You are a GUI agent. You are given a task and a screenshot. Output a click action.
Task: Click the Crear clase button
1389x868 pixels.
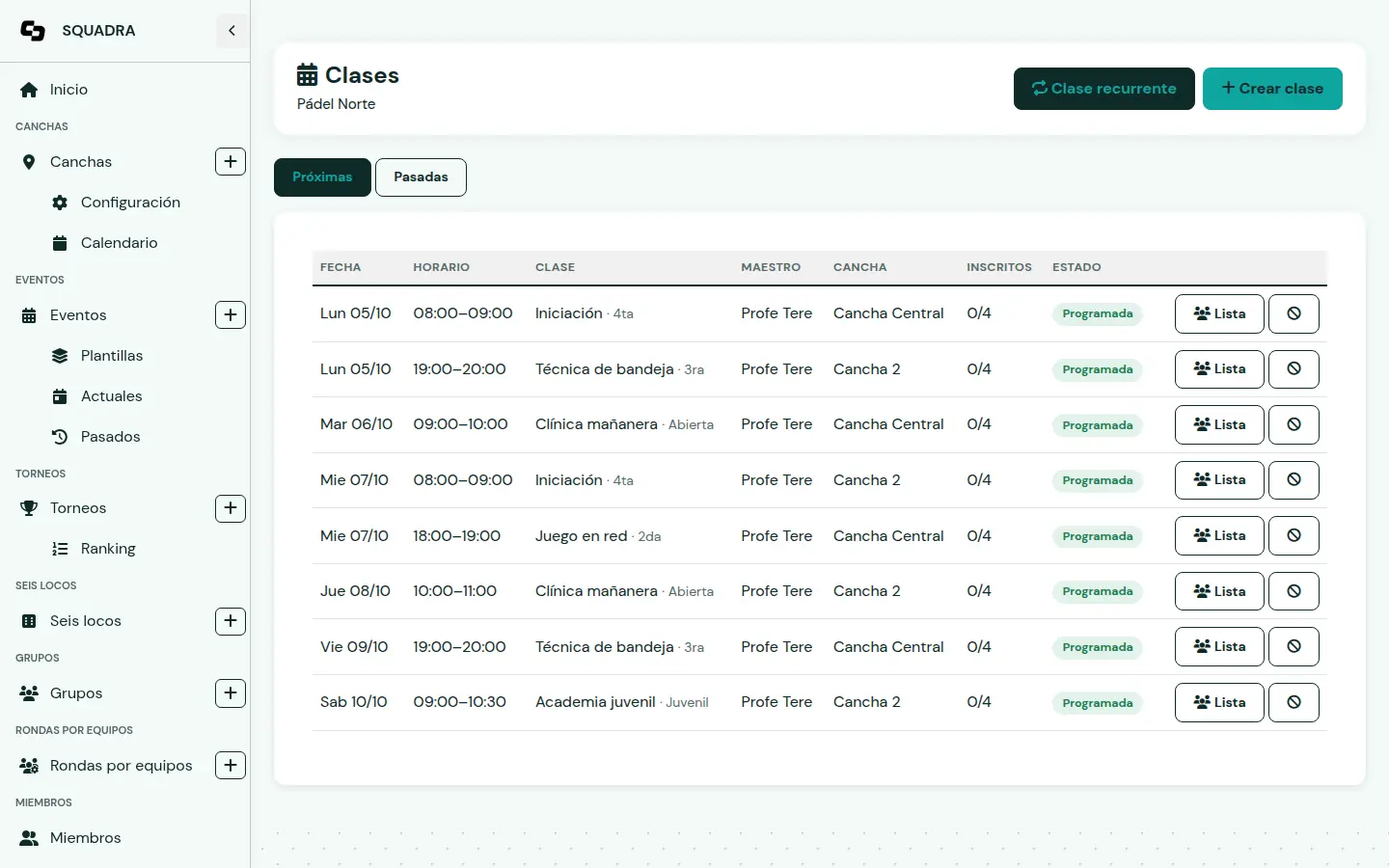coord(1272,89)
